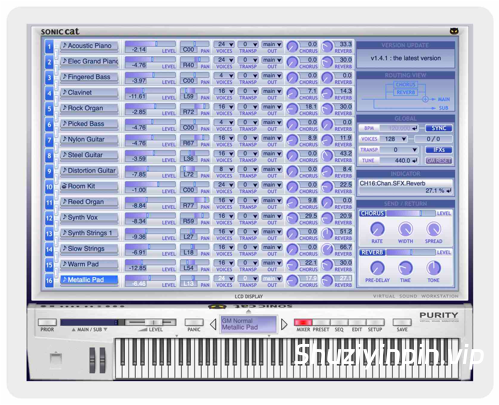Viewport: 499px width, 405px height.
Task: Open voices dropdown for Metallic Pad
Action: (x=224, y=278)
